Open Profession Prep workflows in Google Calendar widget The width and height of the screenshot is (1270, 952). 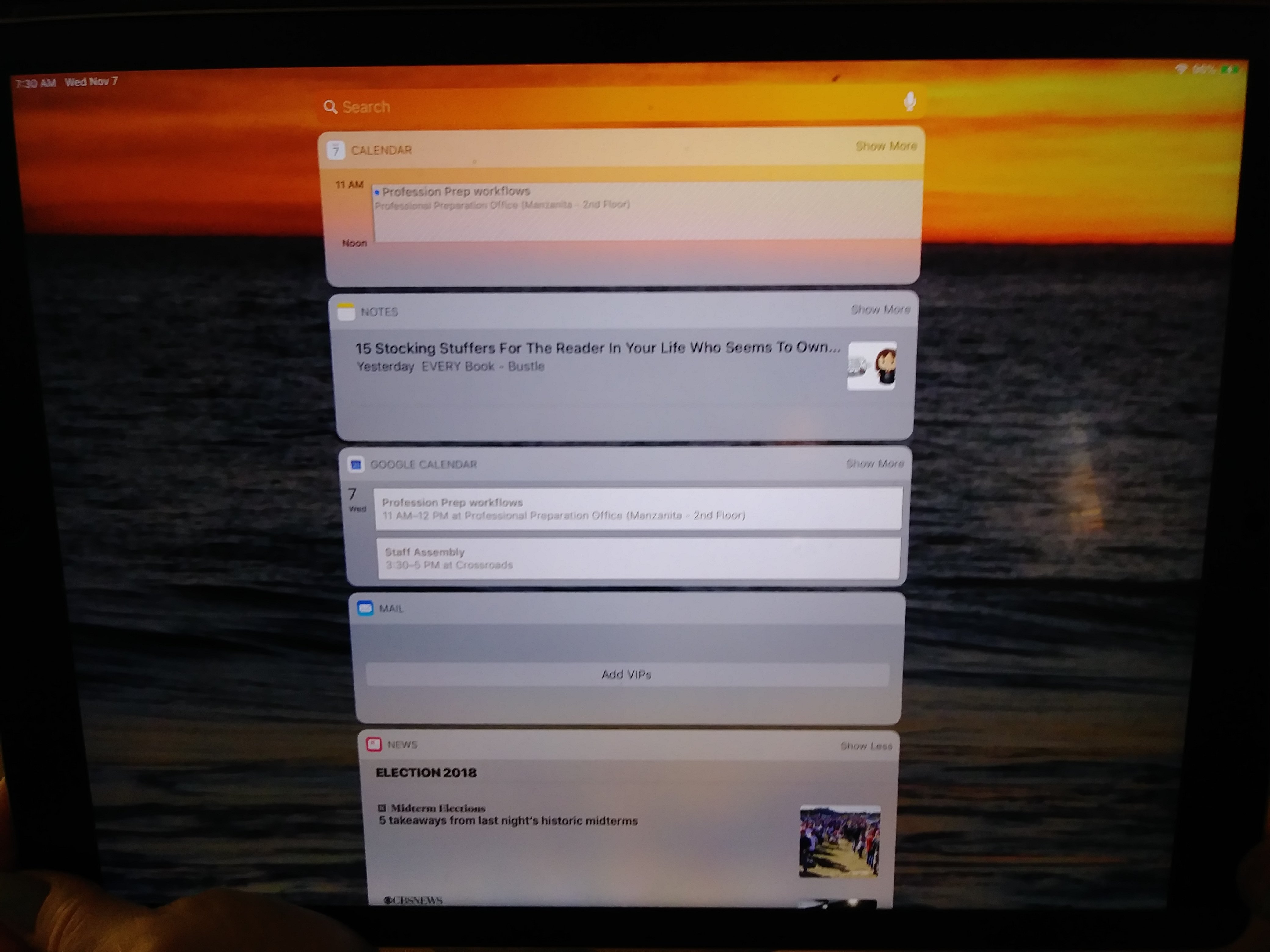click(638, 508)
